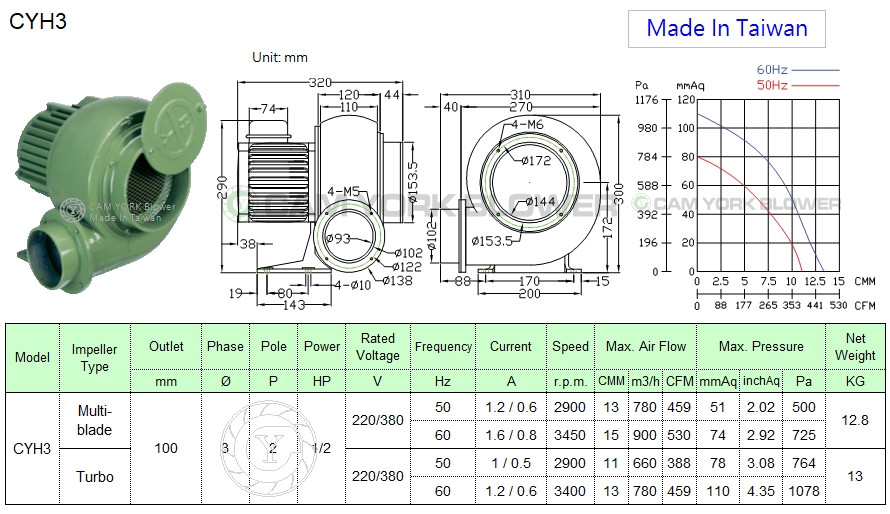The width and height of the screenshot is (890, 514).
Task: Select the "Phase" column header
Action: click(x=225, y=347)
